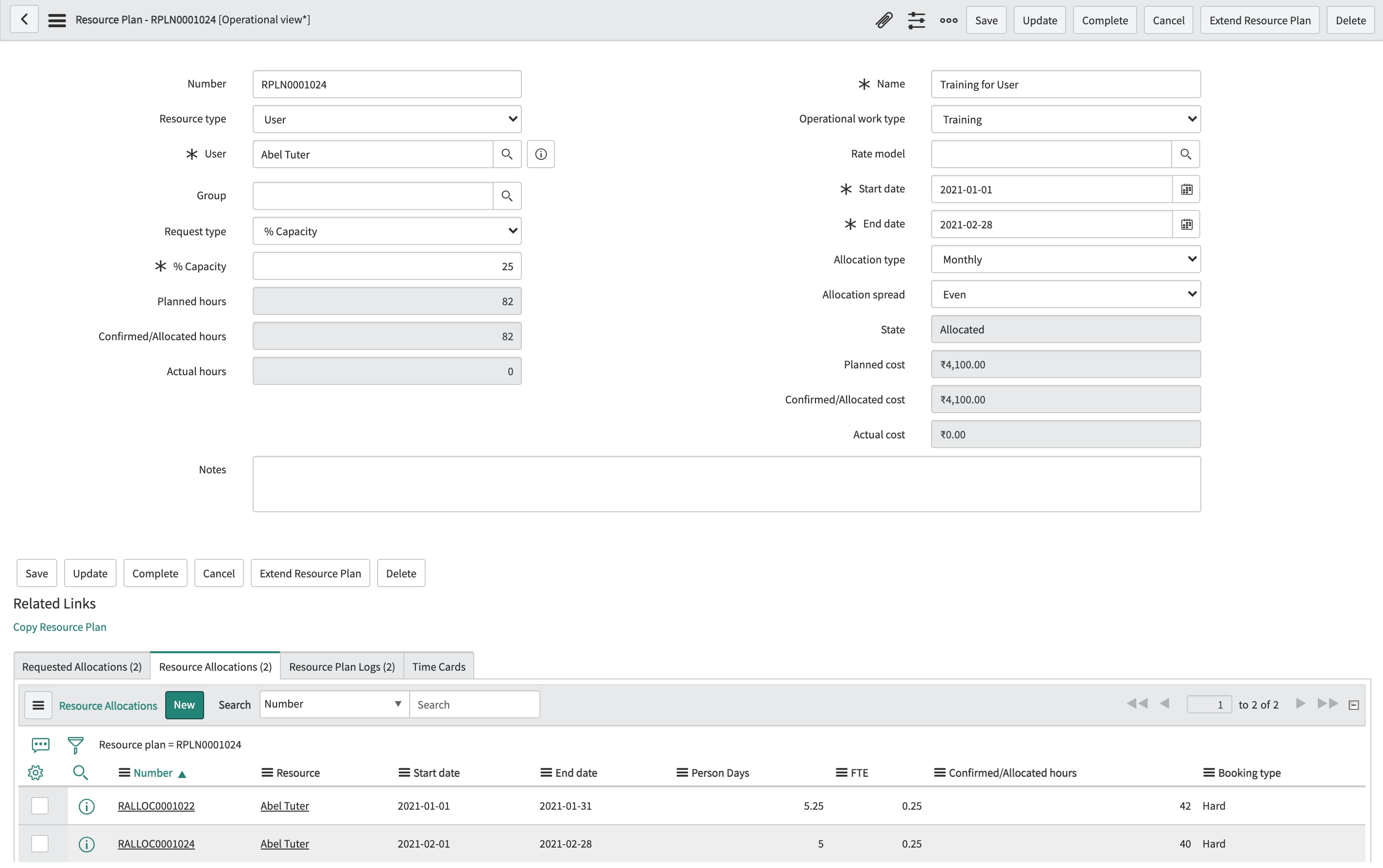The width and height of the screenshot is (1383, 868).
Task: Check the checkbox for RALLOC0001022
Action: [x=39, y=805]
